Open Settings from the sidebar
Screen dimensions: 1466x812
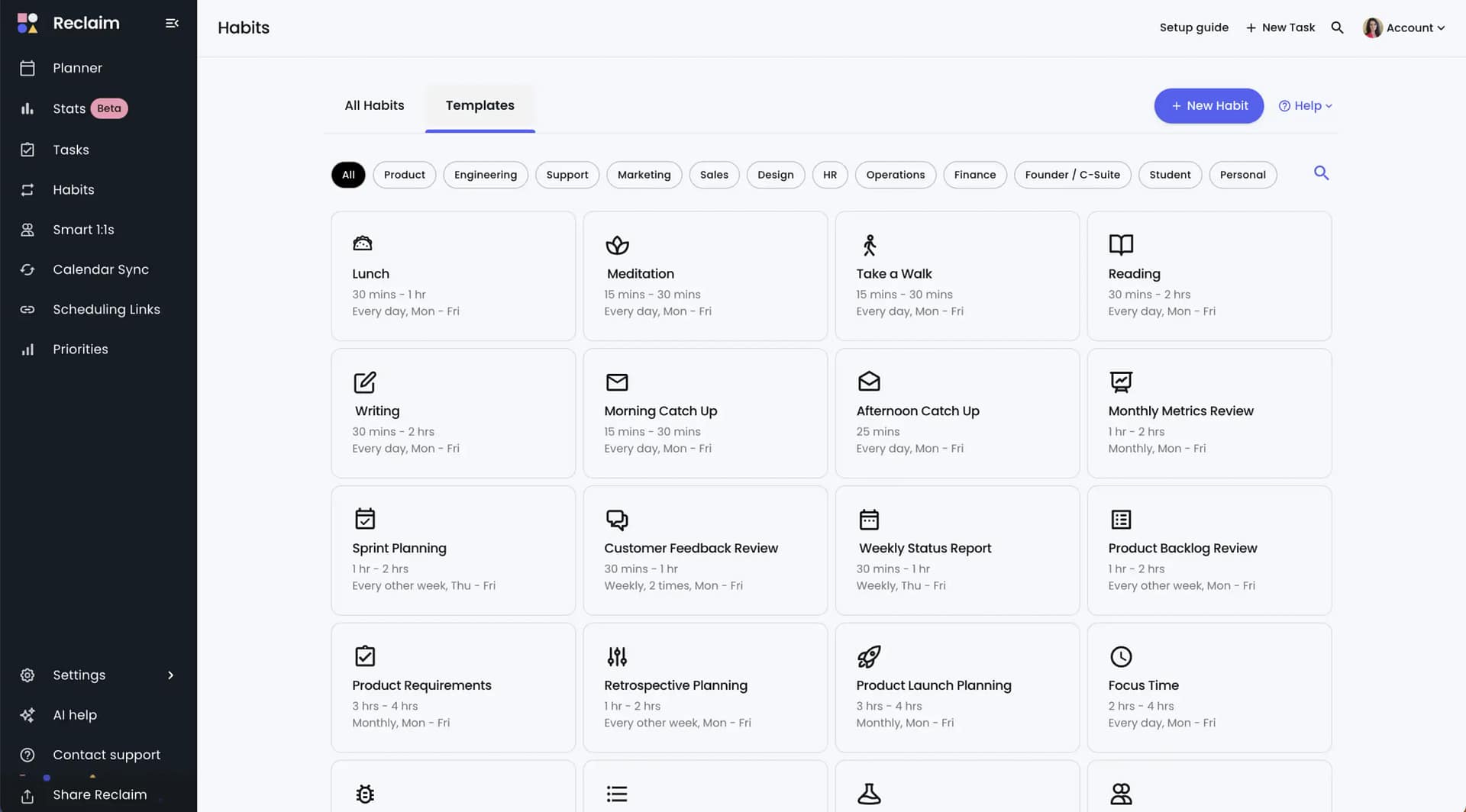click(x=79, y=675)
